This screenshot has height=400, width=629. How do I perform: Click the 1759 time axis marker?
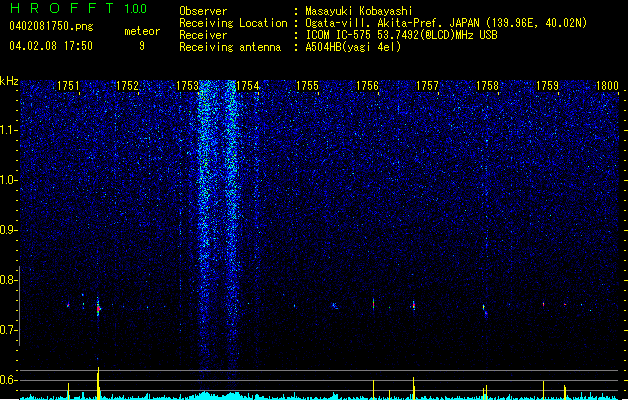(x=548, y=86)
